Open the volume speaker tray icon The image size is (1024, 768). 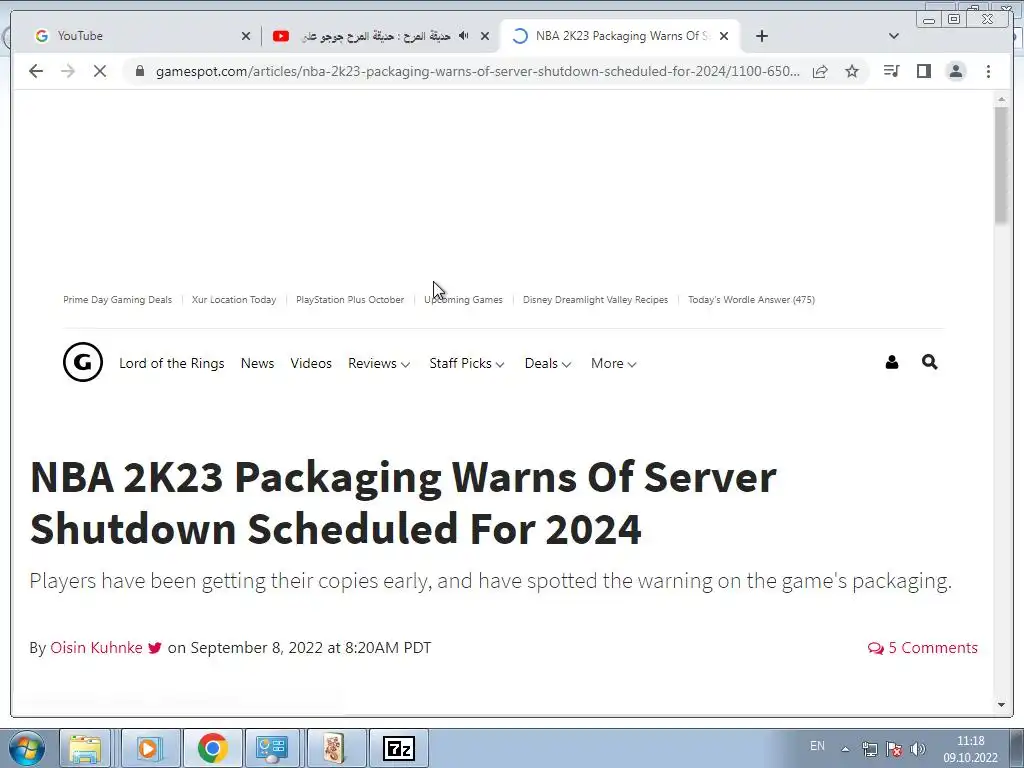tap(918, 749)
